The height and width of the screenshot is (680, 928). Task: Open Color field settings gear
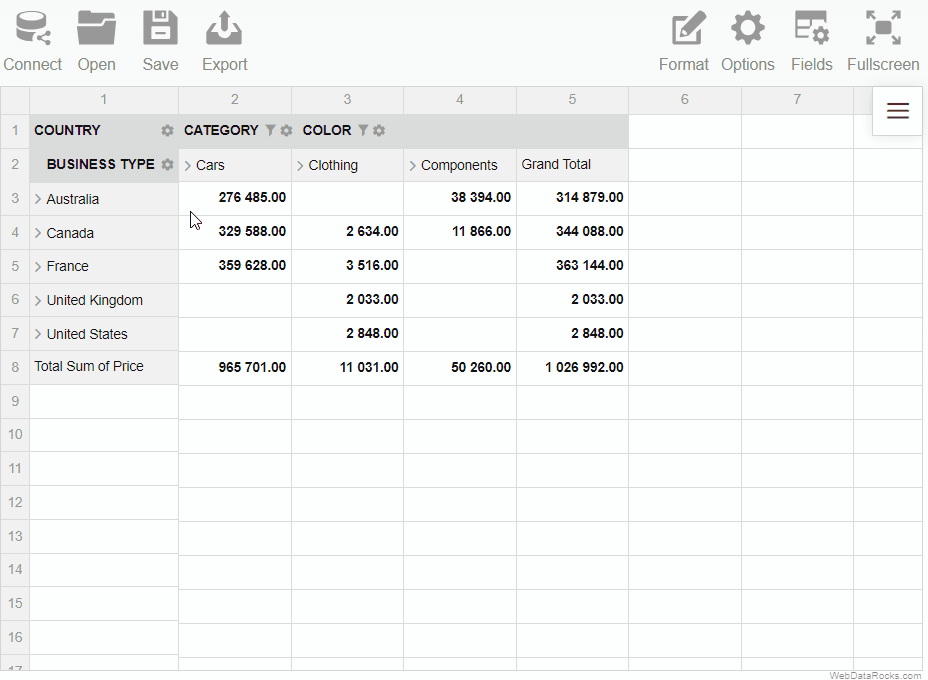click(379, 130)
